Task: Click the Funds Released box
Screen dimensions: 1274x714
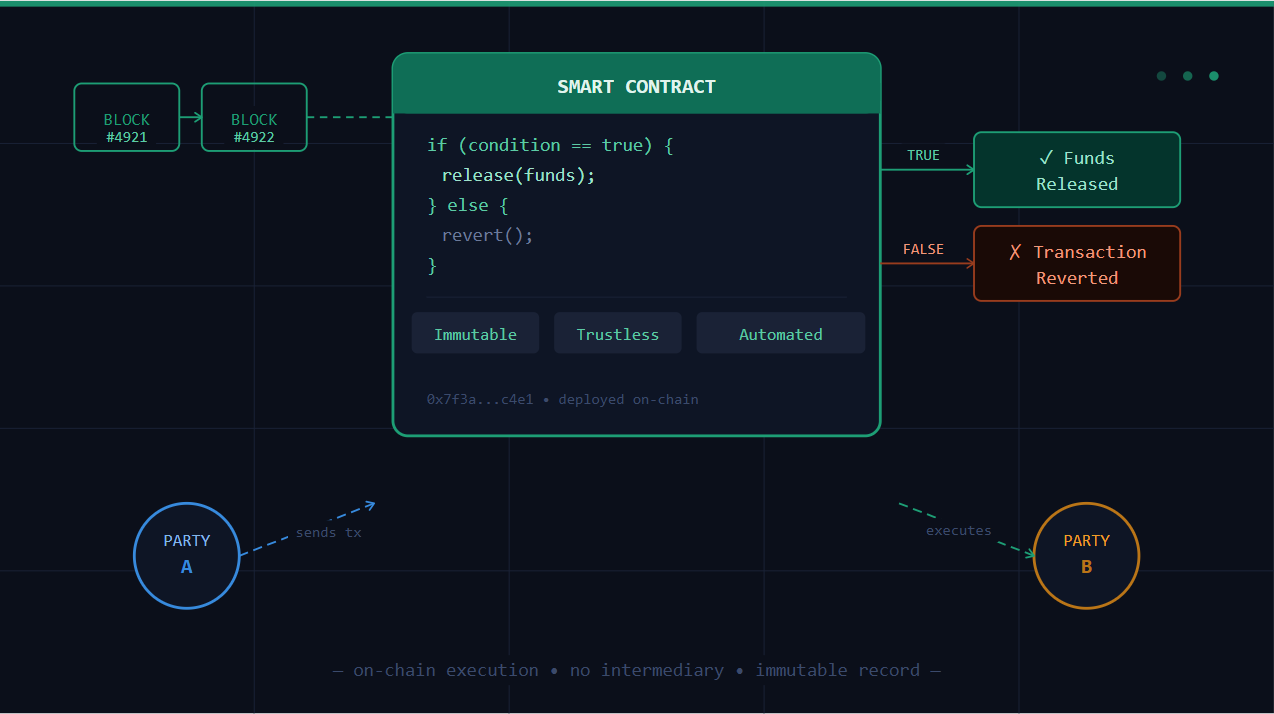Action: 1077,170
